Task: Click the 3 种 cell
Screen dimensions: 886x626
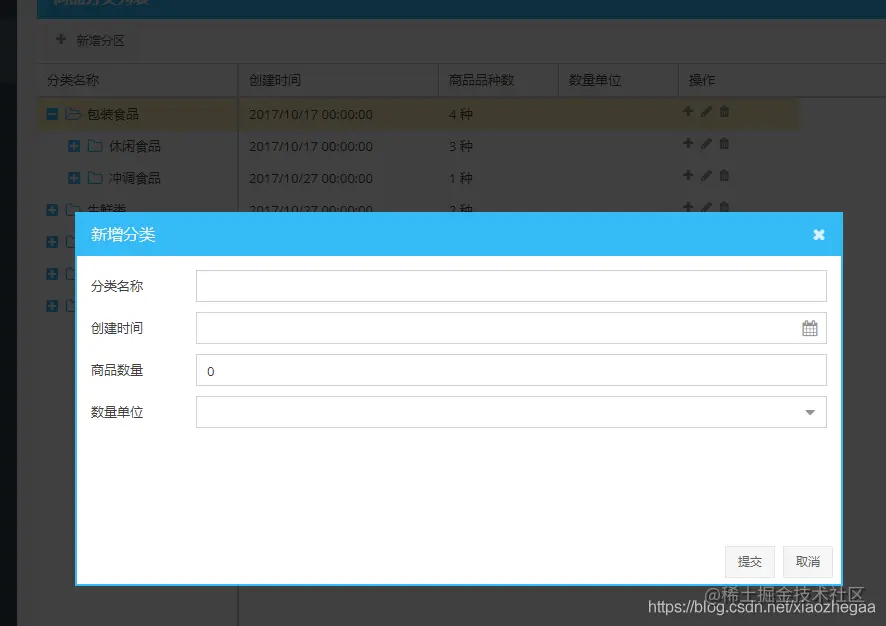Action: point(461,146)
